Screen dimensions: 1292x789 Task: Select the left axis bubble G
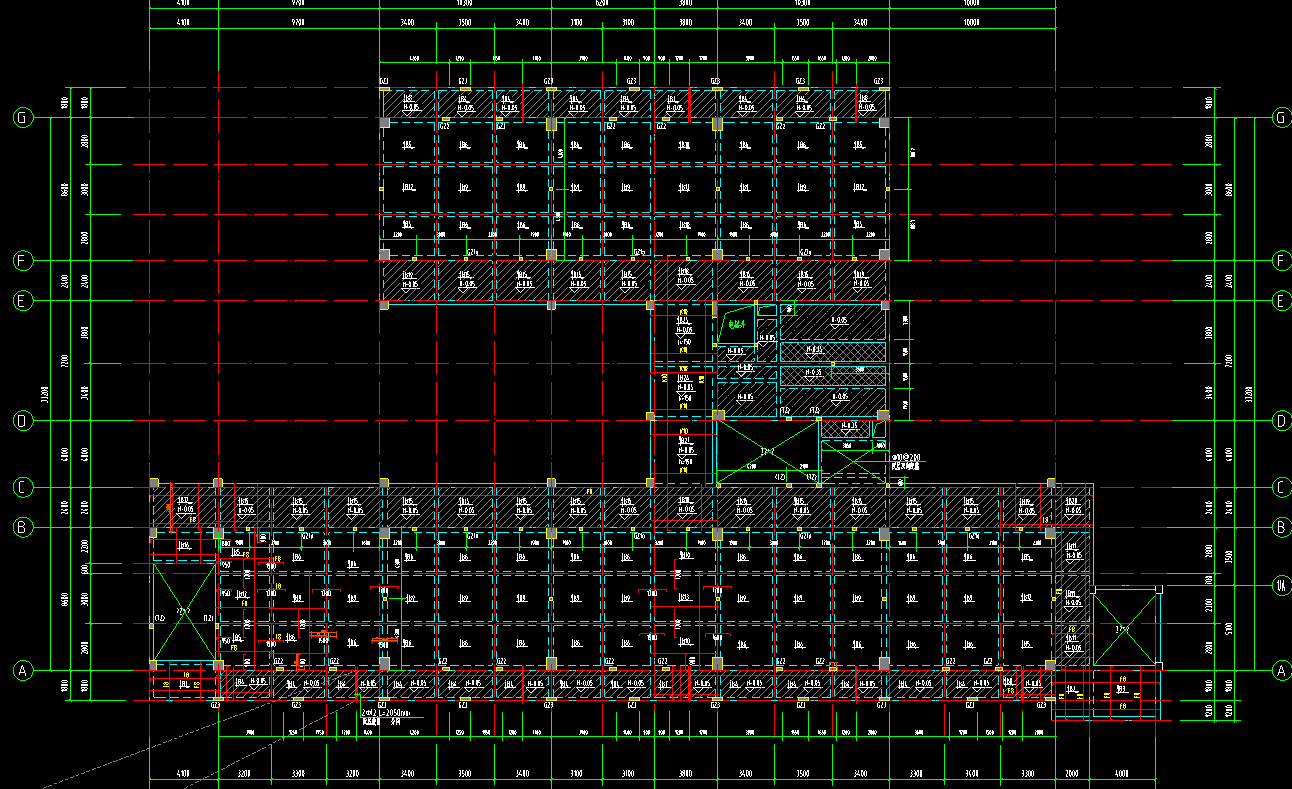coord(22,118)
